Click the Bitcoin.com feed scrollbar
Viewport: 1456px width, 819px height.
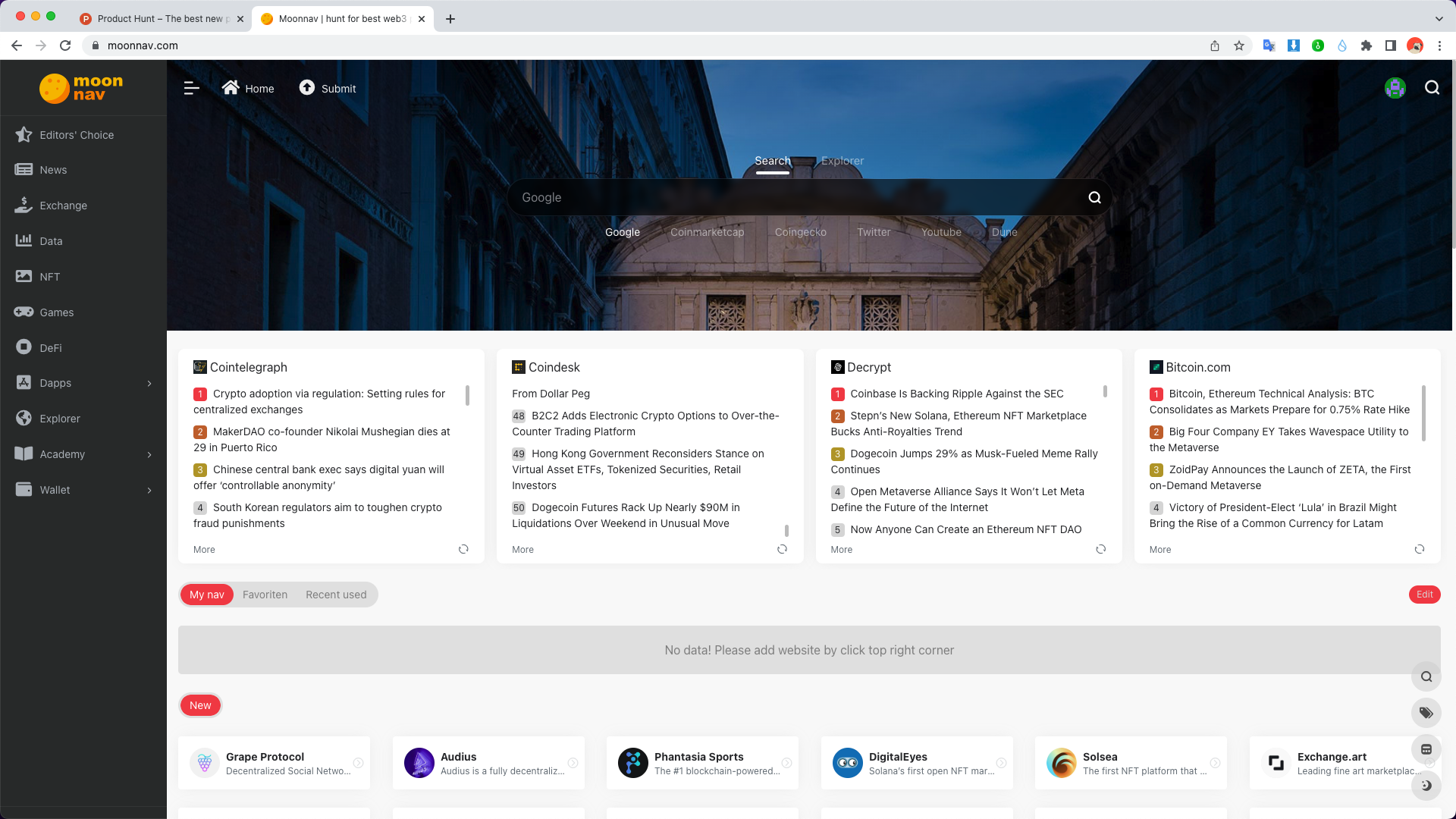tap(1423, 413)
